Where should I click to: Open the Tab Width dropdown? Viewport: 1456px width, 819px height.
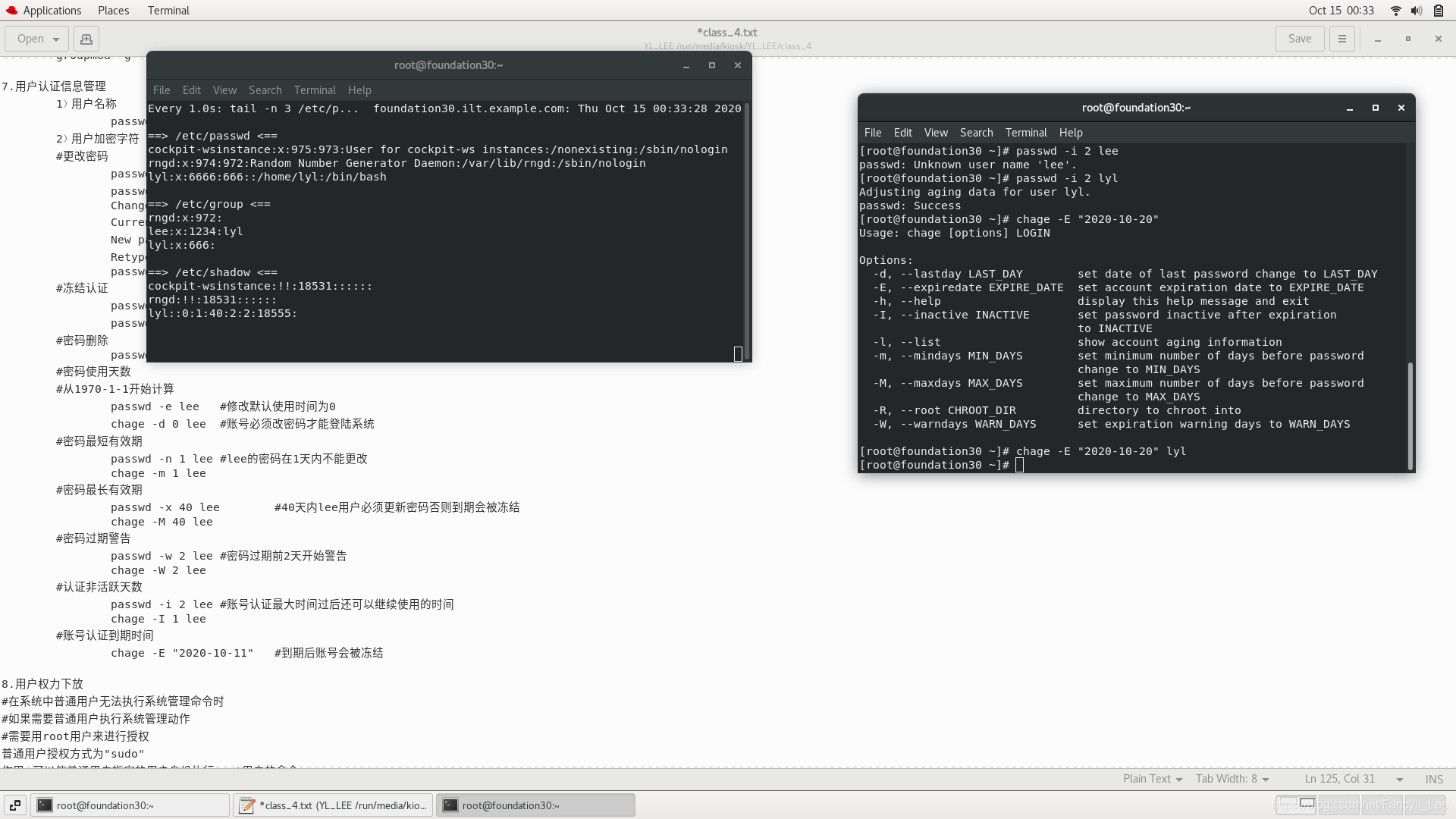point(1232,779)
